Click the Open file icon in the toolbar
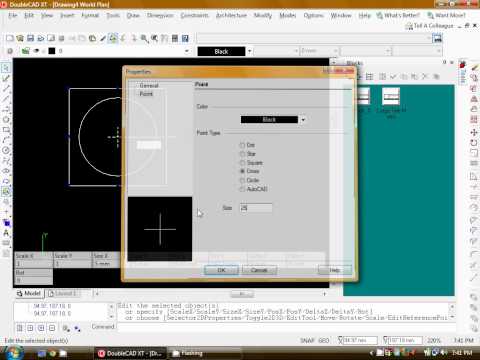Image resolution: width=480 pixels, height=360 pixels. 20,38
